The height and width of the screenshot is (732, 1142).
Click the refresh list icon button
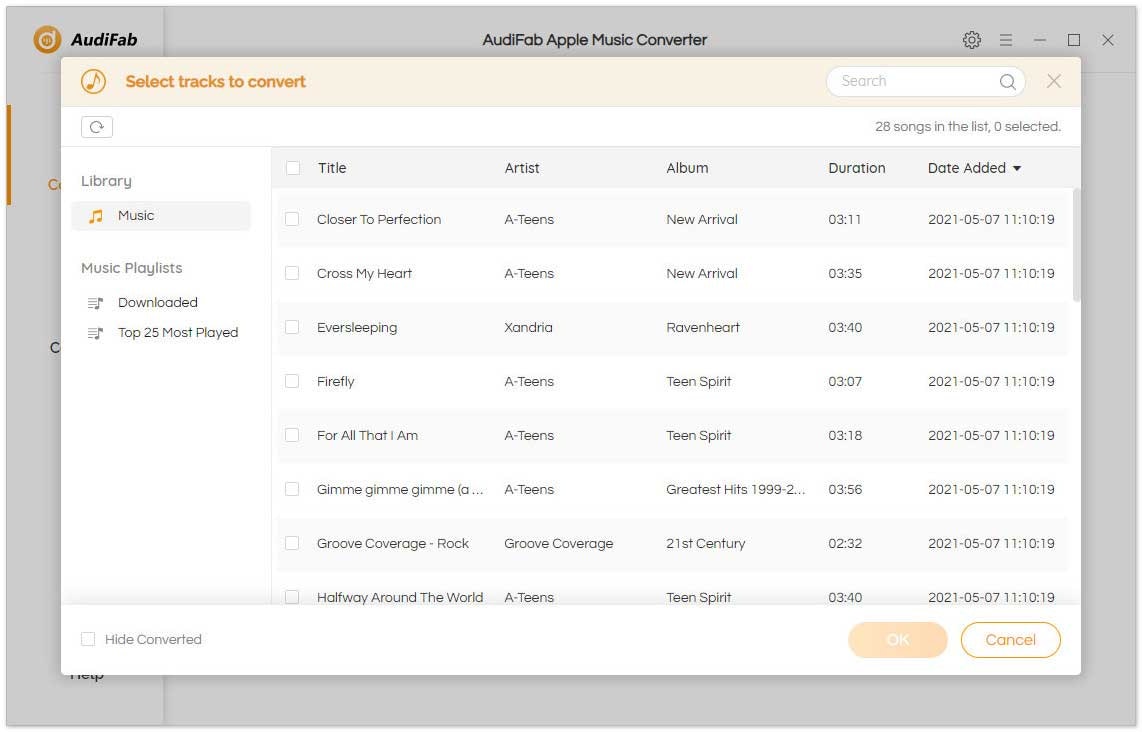click(97, 127)
